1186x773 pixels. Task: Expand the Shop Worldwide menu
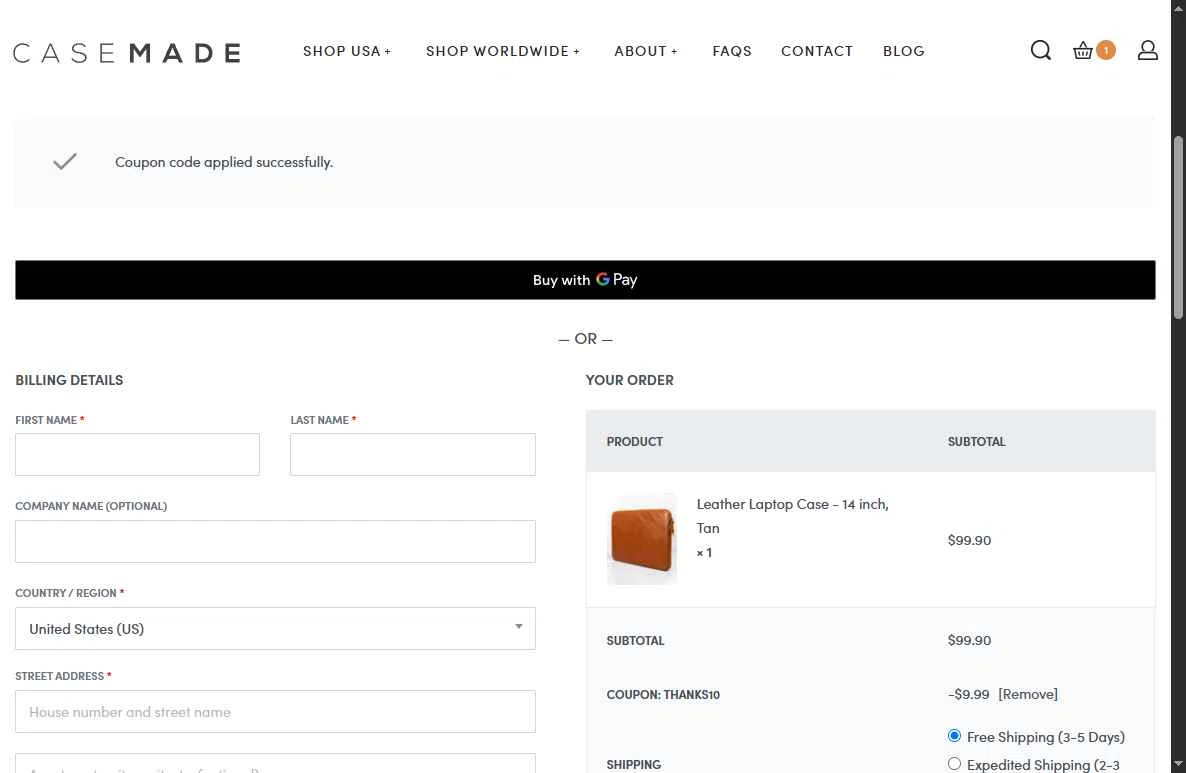click(503, 51)
